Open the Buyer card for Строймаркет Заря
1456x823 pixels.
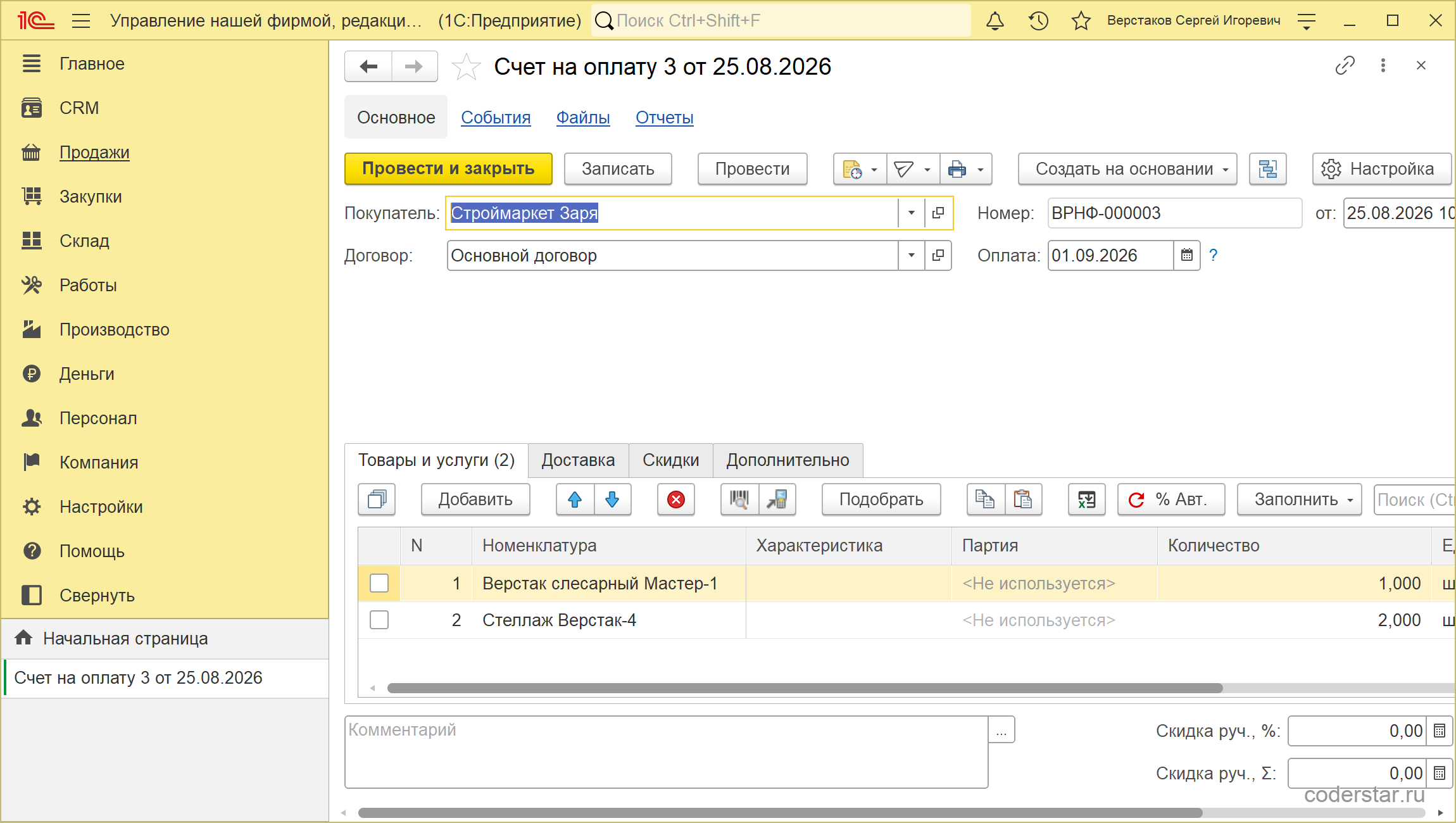(938, 213)
